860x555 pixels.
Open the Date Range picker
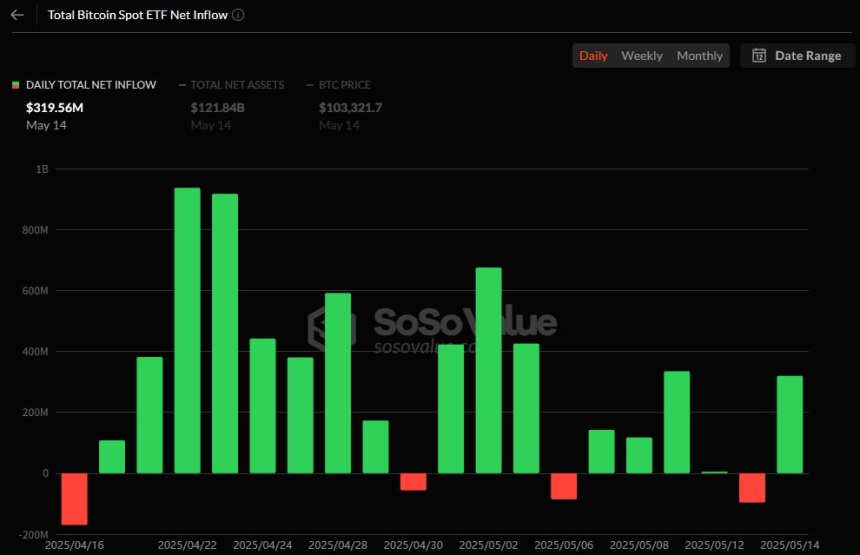coord(797,56)
